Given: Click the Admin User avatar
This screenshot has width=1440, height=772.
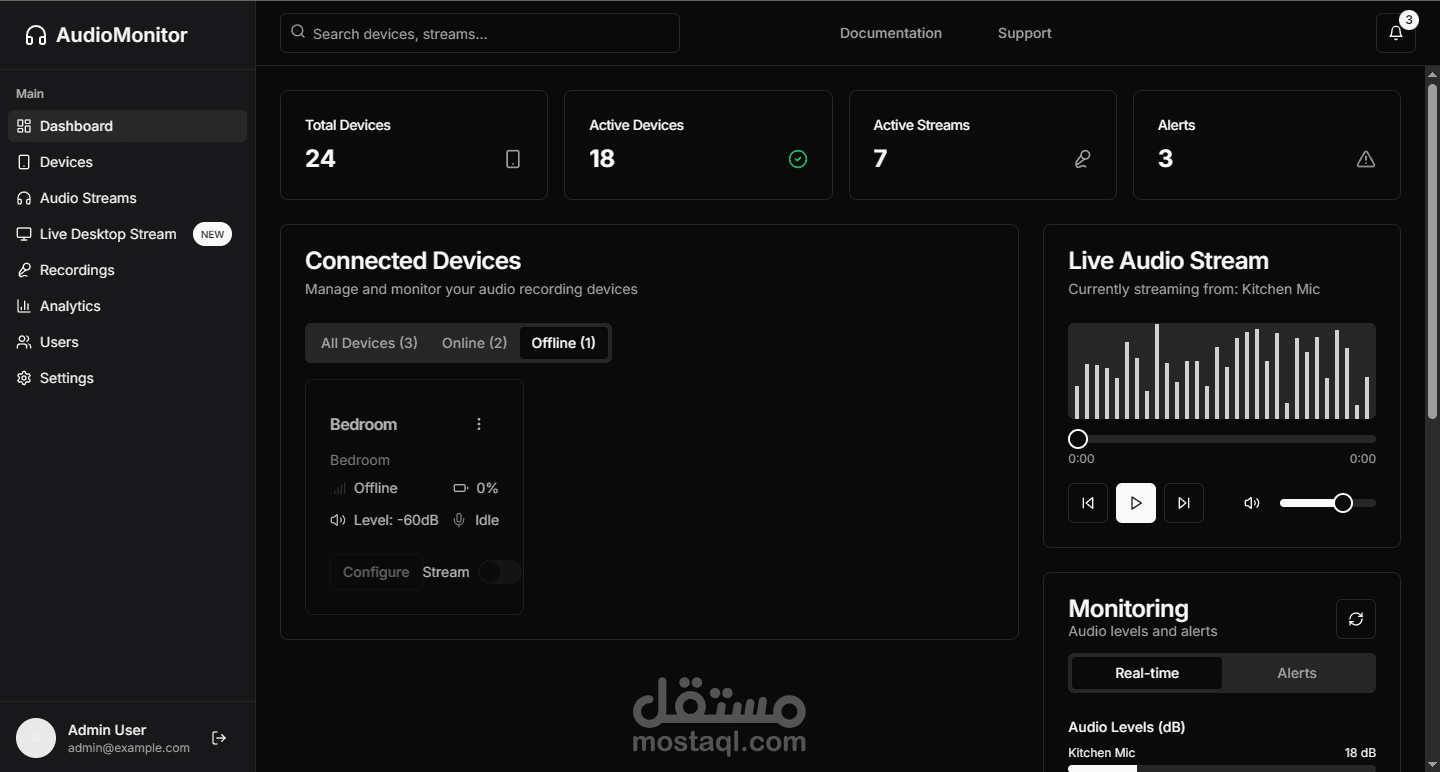Looking at the screenshot, I should tap(36, 738).
